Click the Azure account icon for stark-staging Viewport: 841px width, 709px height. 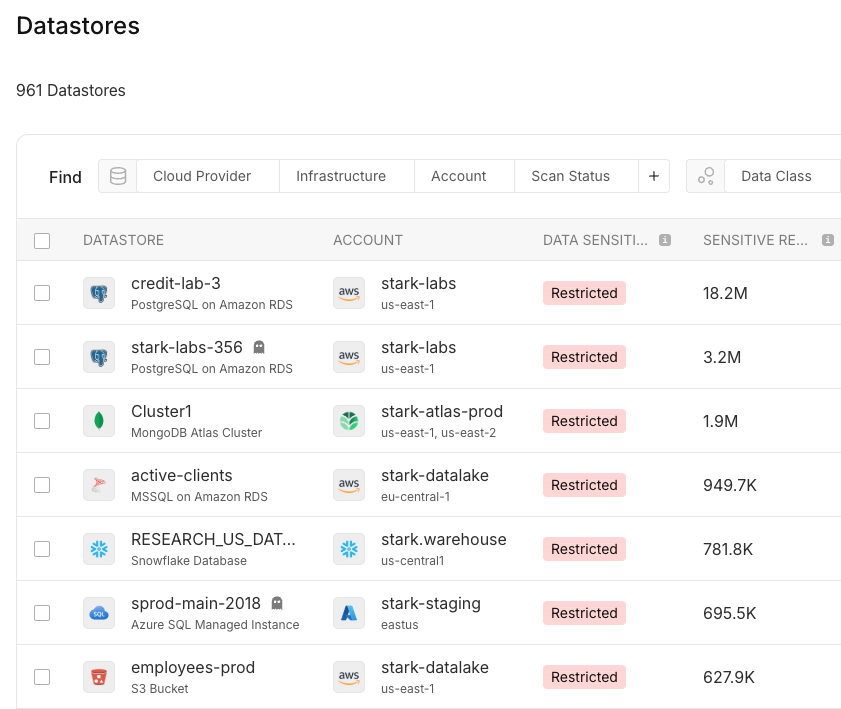[349, 613]
